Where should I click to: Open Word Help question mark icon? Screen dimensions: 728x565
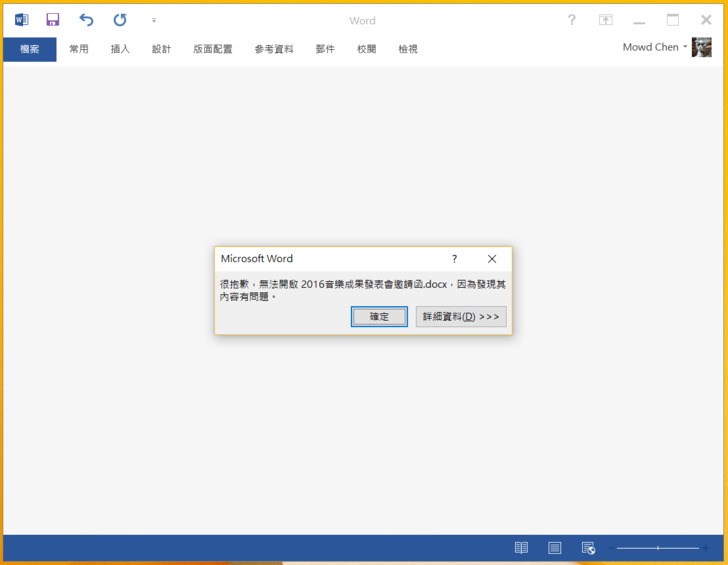572,20
